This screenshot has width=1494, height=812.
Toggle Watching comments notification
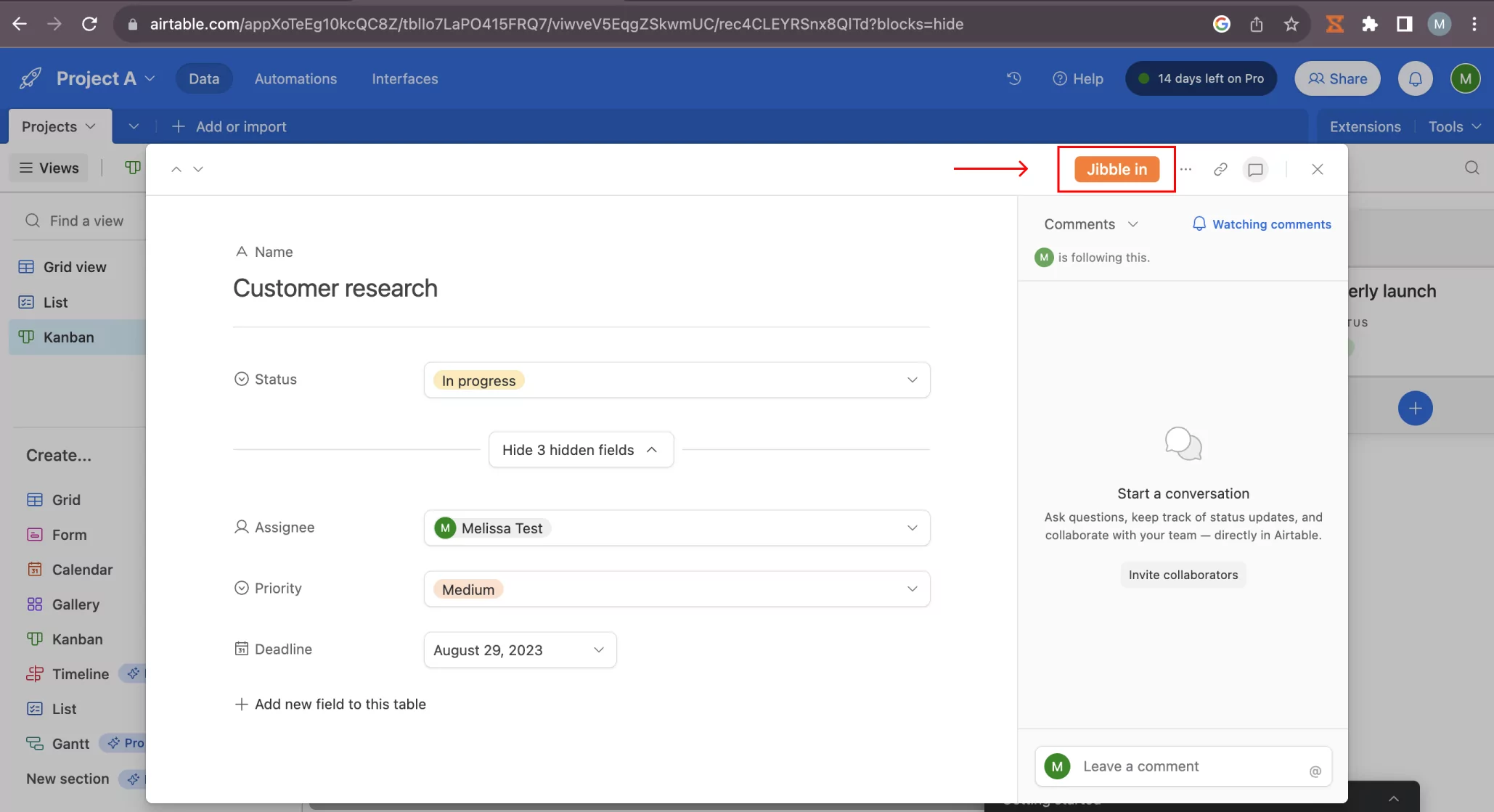(x=1262, y=224)
